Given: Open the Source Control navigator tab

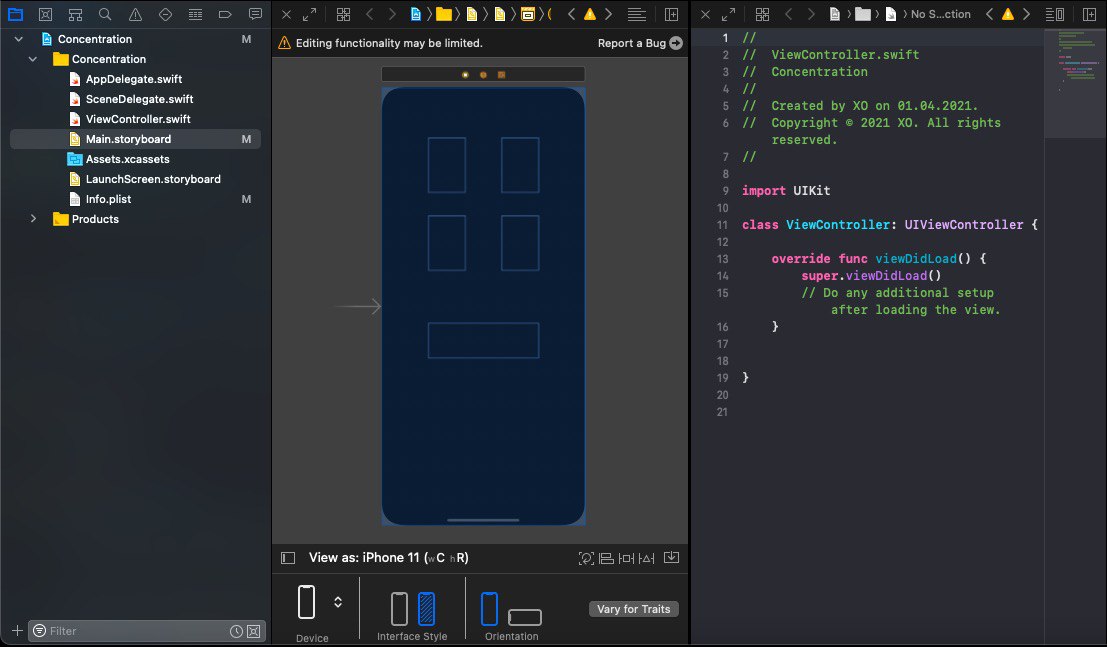Looking at the screenshot, I should [45, 15].
